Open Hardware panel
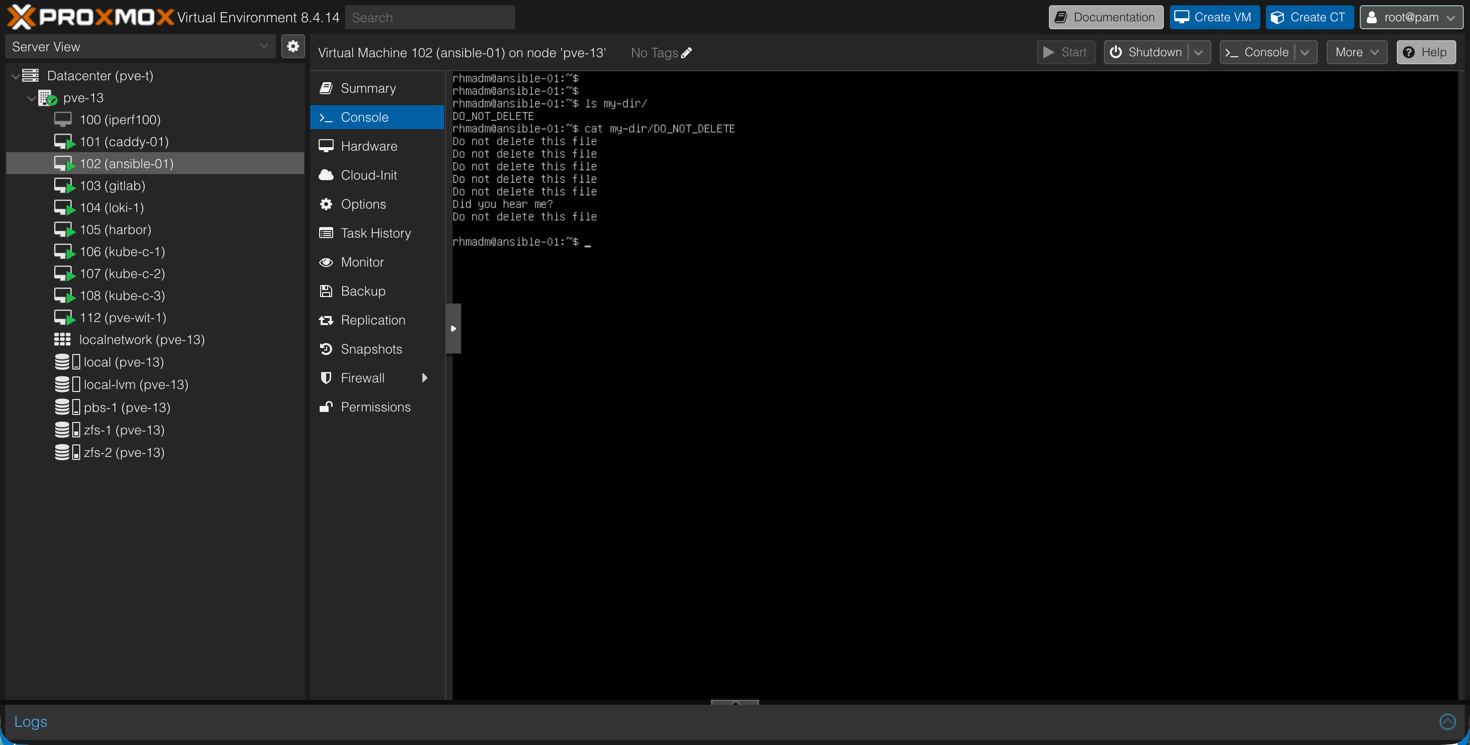Screen dimensions: 1470x745 [x=377, y=146]
